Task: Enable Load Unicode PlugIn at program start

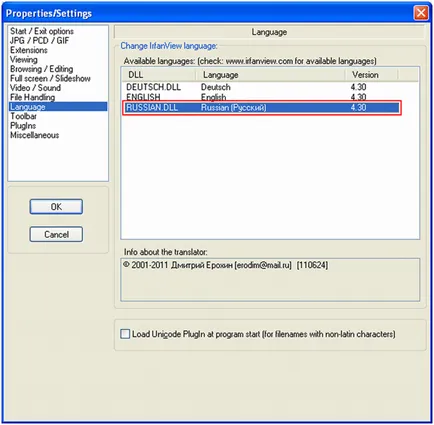Action: pyautogui.click(x=125, y=334)
